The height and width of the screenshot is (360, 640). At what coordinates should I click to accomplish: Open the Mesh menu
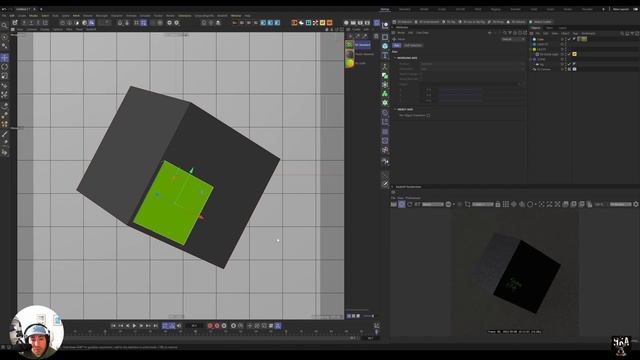[76, 16]
